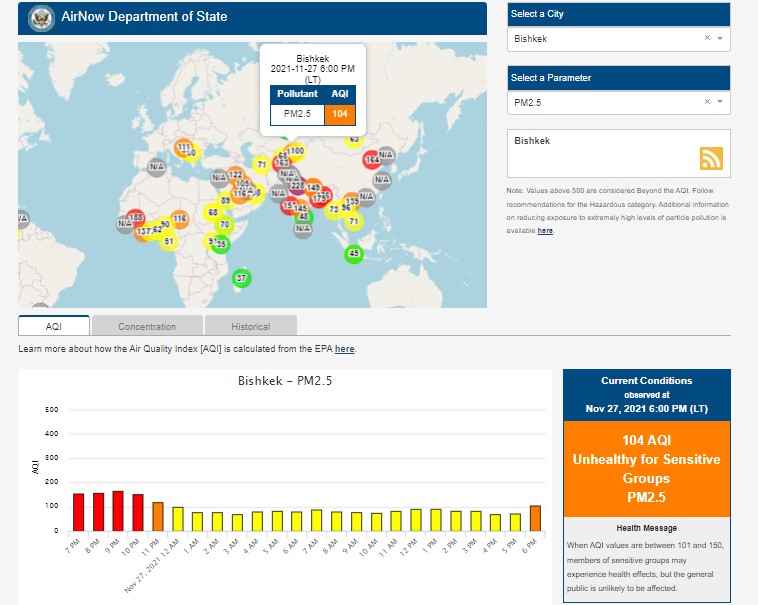Open the EPA AQI calculation 'here' link
Viewport: 758px width, 605px height.
pyautogui.click(x=344, y=349)
